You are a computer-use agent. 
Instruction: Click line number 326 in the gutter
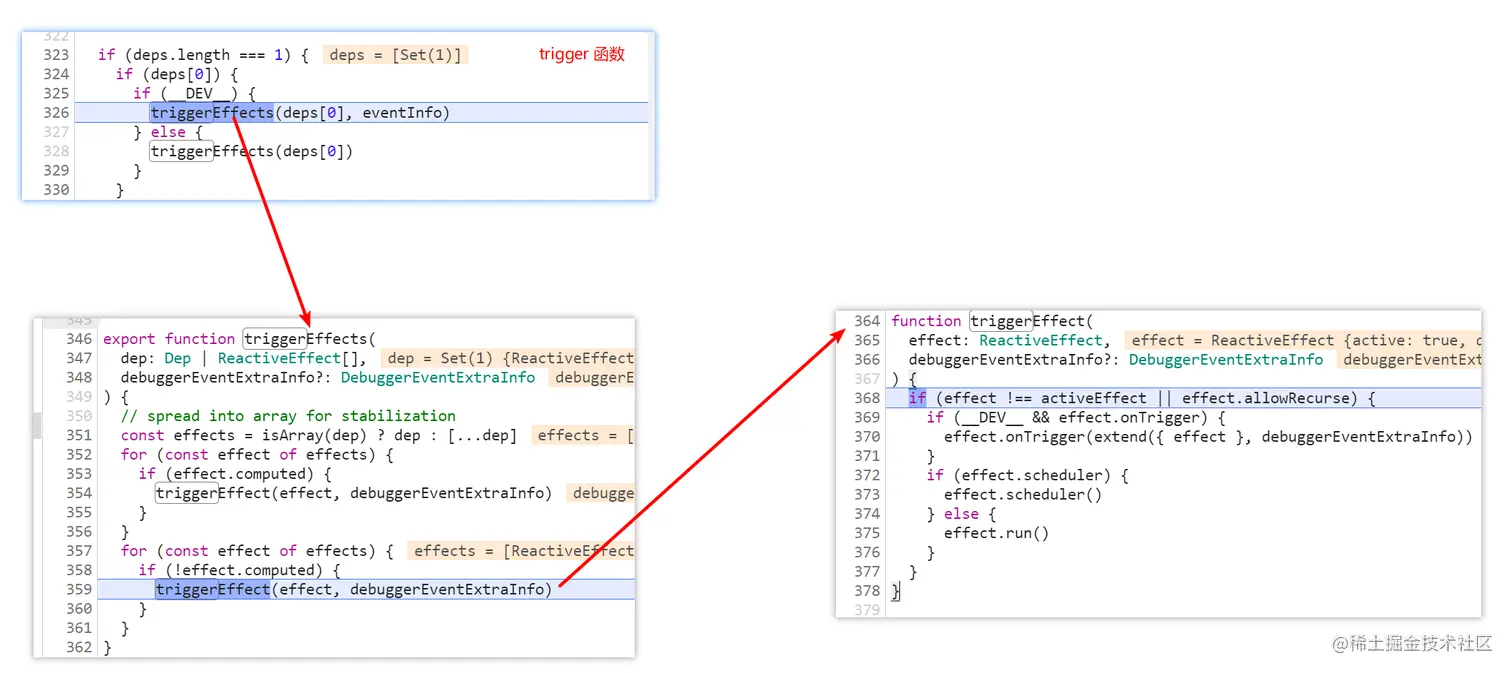pos(56,113)
